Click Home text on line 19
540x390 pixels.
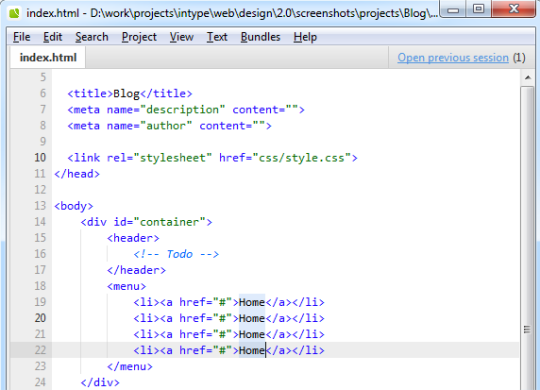click(x=252, y=302)
